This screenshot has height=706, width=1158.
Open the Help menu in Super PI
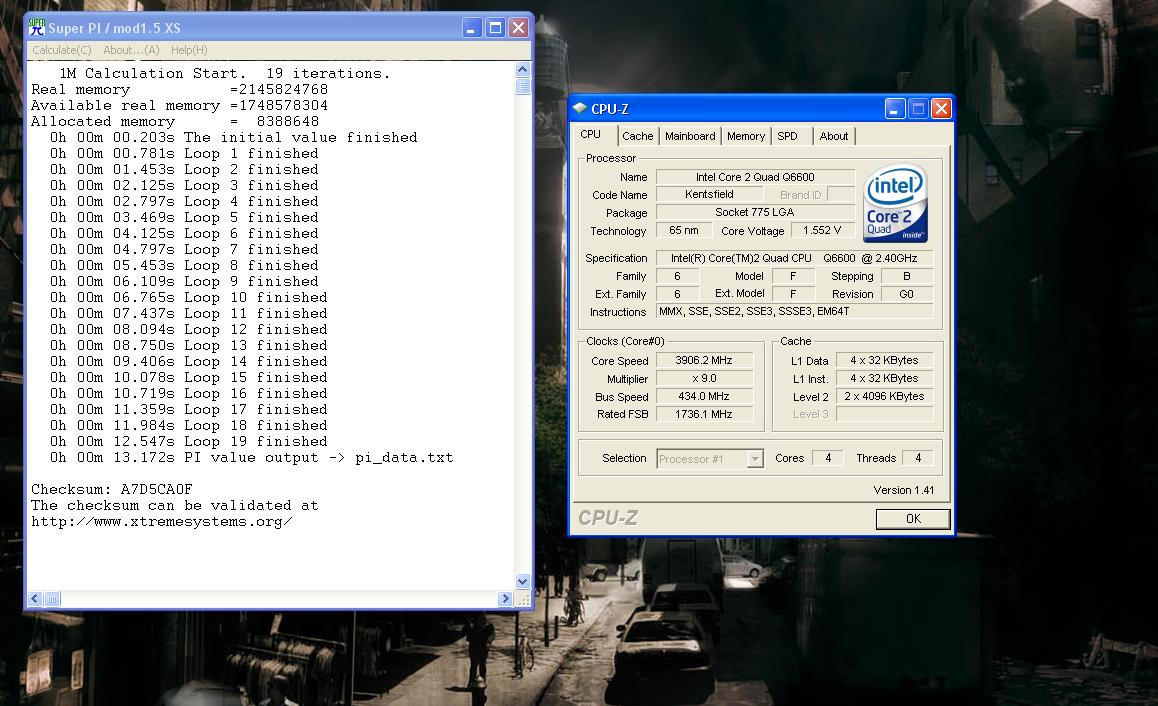click(189, 50)
